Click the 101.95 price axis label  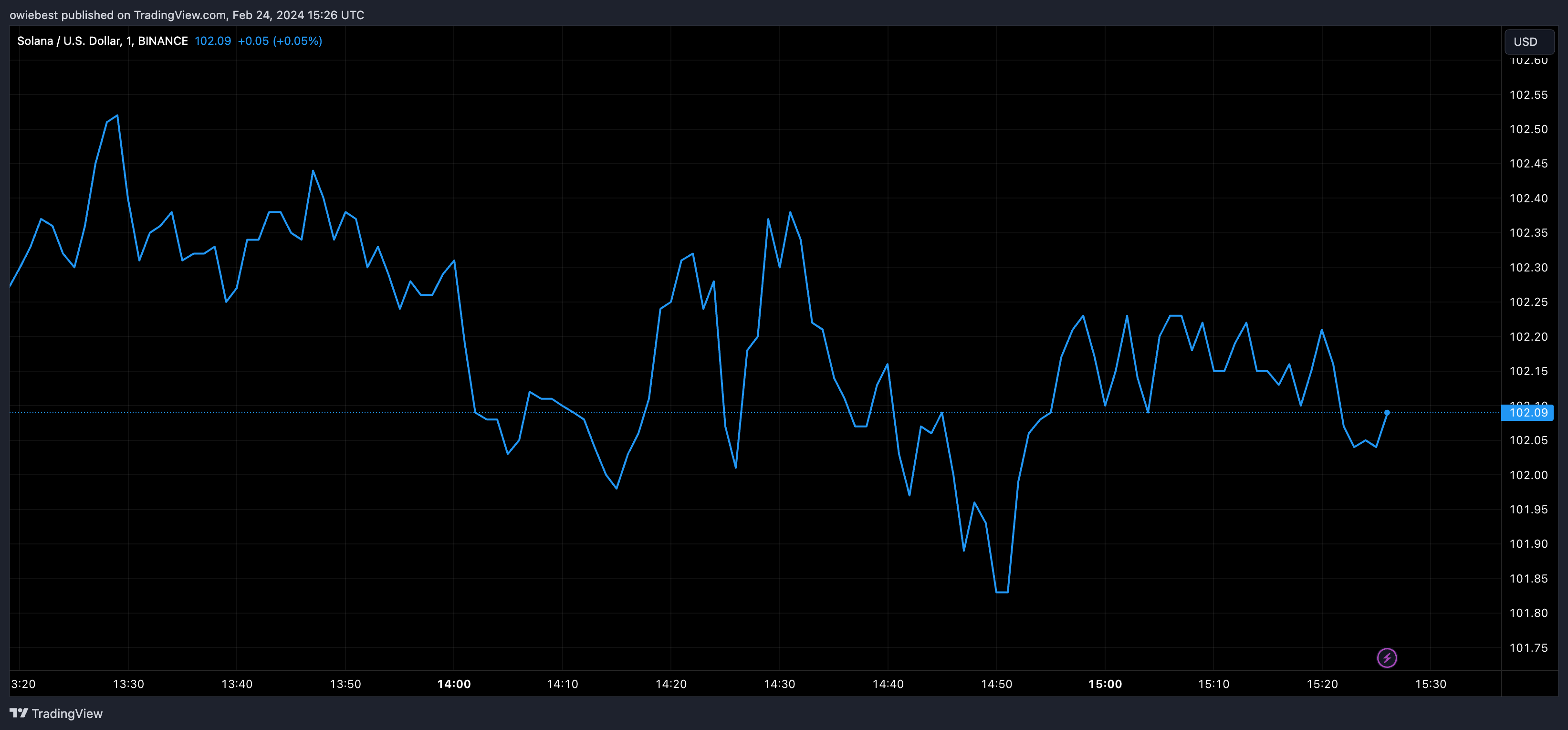(x=1528, y=509)
